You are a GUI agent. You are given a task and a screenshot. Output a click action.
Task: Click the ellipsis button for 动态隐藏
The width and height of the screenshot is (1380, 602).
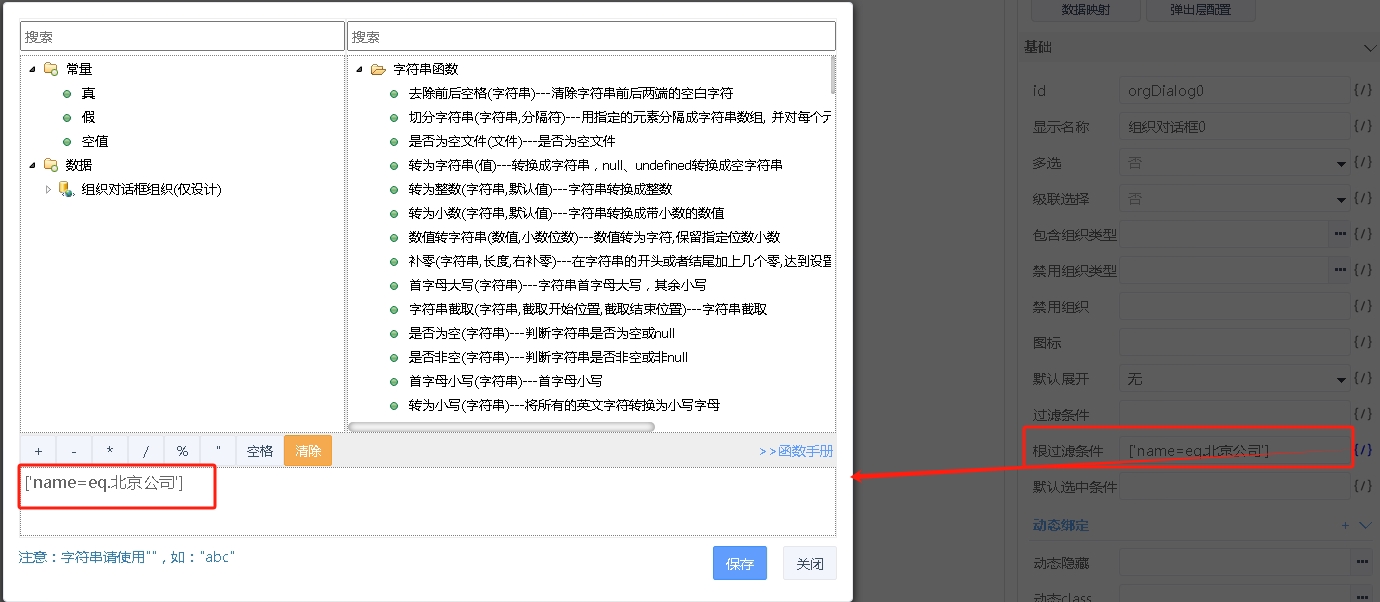[x=1362, y=561]
